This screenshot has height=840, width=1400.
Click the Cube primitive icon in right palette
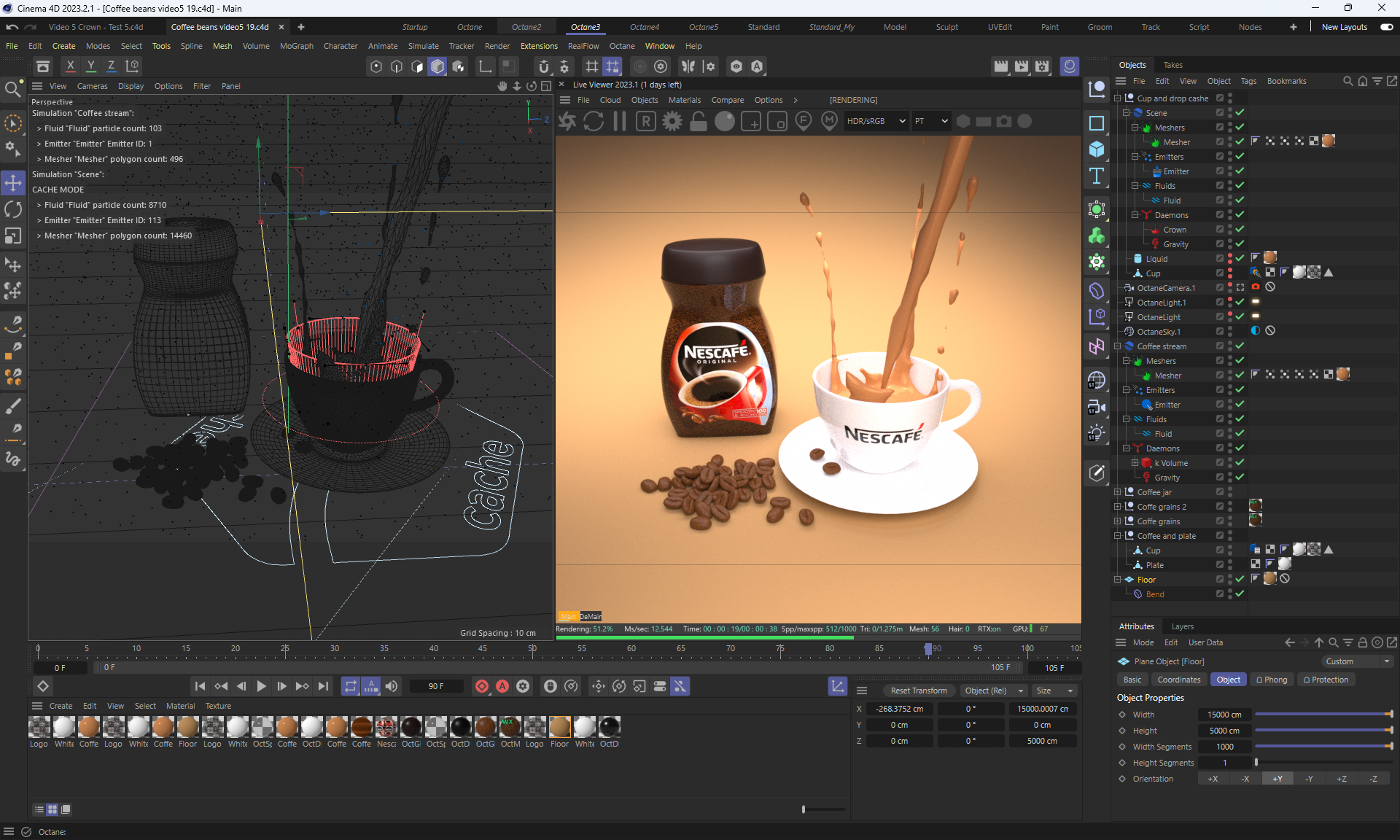[x=1097, y=149]
